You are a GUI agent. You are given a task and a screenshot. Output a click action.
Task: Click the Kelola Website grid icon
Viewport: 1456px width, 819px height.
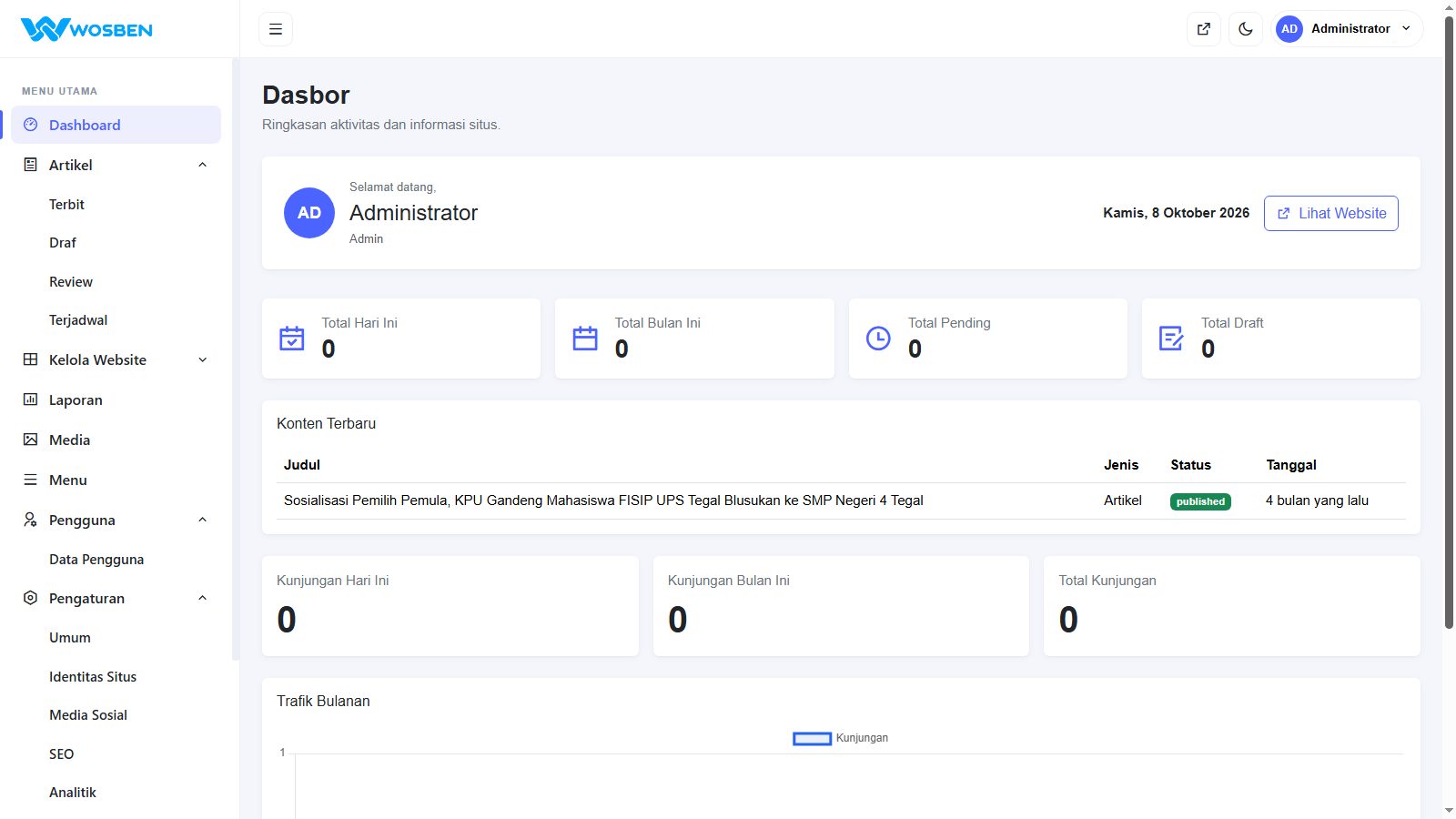[31, 359]
